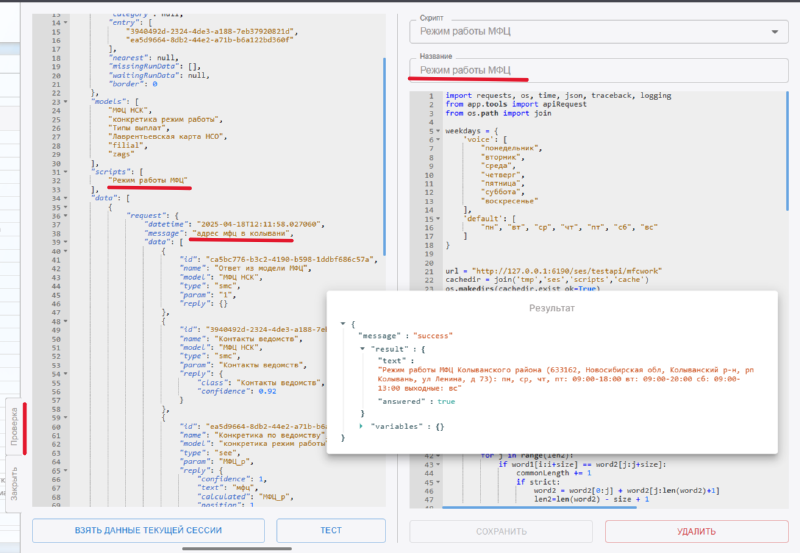Collapse the weekdays dict in Python editor
800x553 pixels.
[x=438, y=130]
